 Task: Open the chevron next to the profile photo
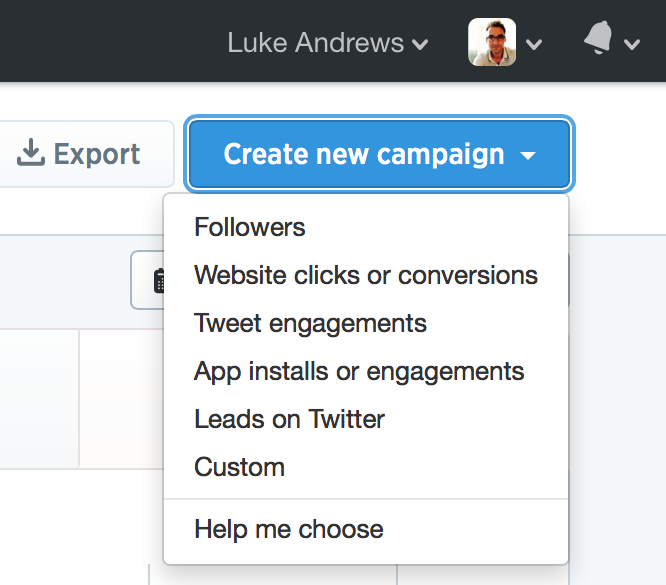(533, 44)
